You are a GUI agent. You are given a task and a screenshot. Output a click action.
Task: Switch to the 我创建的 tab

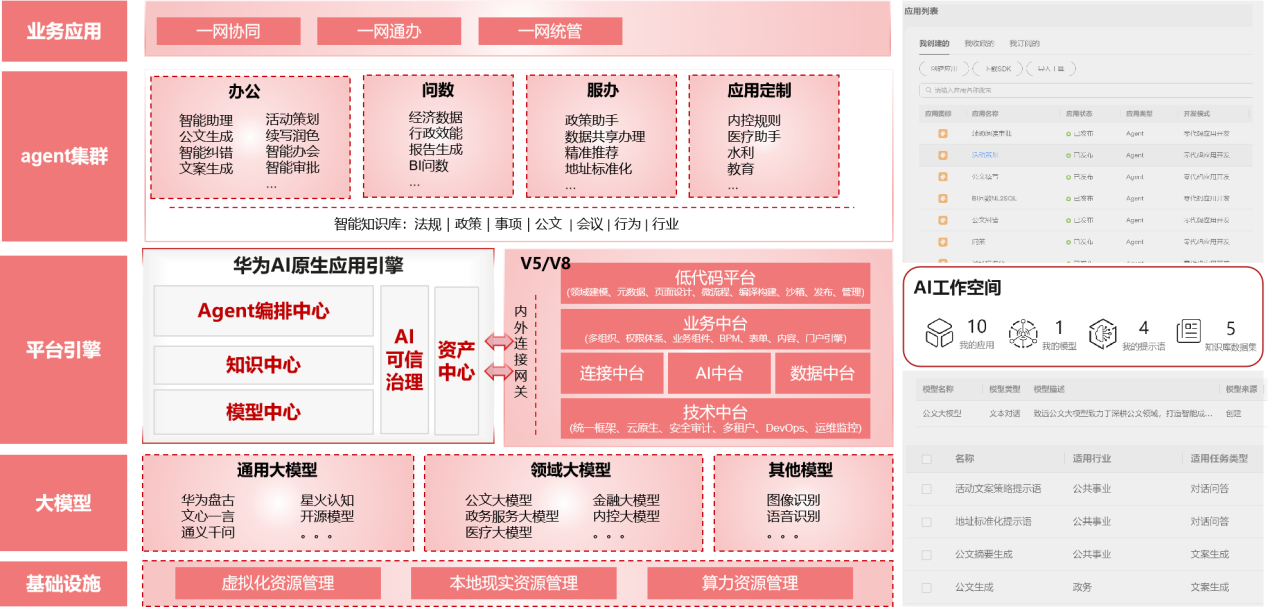pyautogui.click(x=934, y=44)
